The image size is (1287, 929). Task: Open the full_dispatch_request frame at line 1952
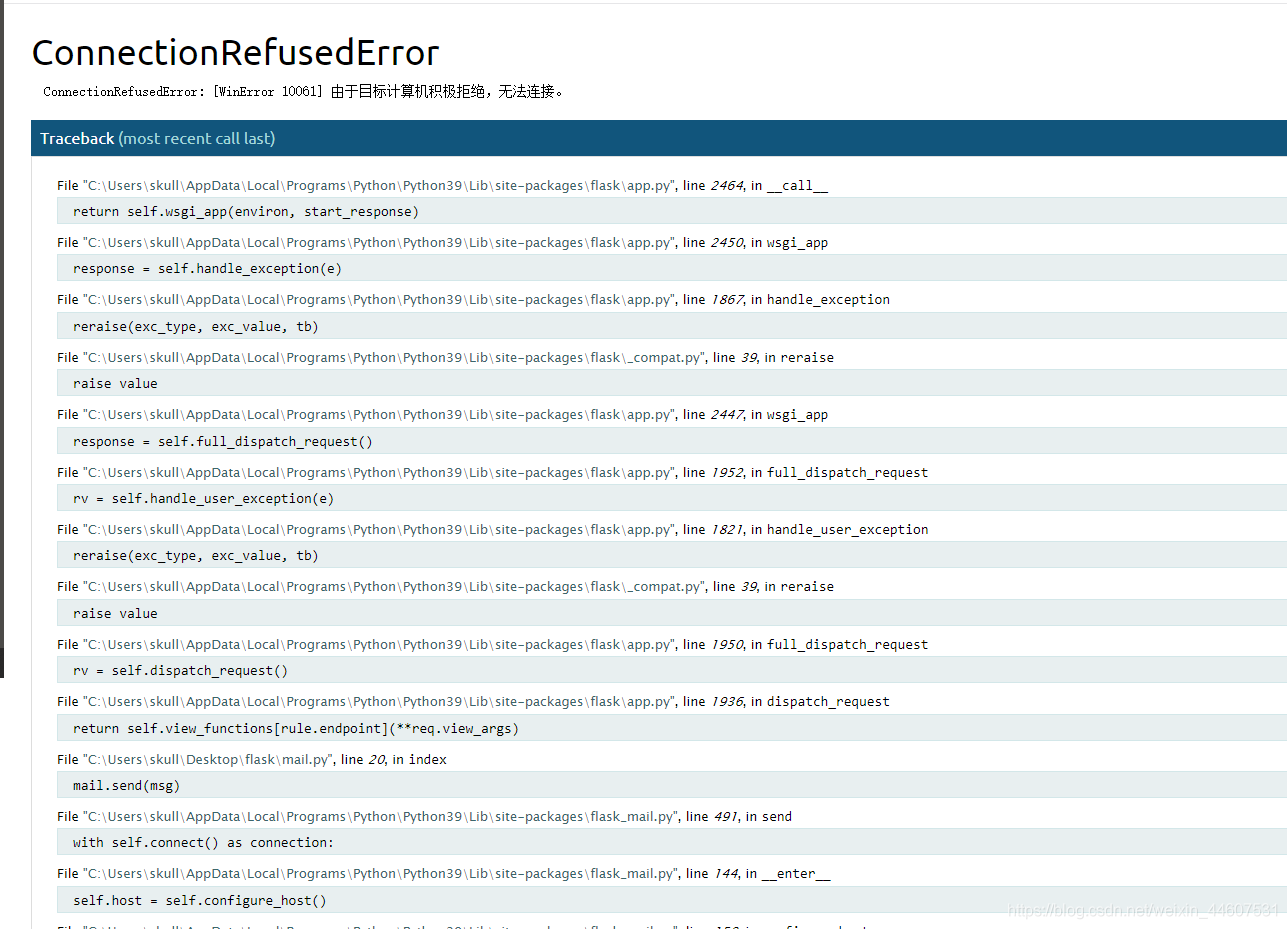(x=490, y=472)
